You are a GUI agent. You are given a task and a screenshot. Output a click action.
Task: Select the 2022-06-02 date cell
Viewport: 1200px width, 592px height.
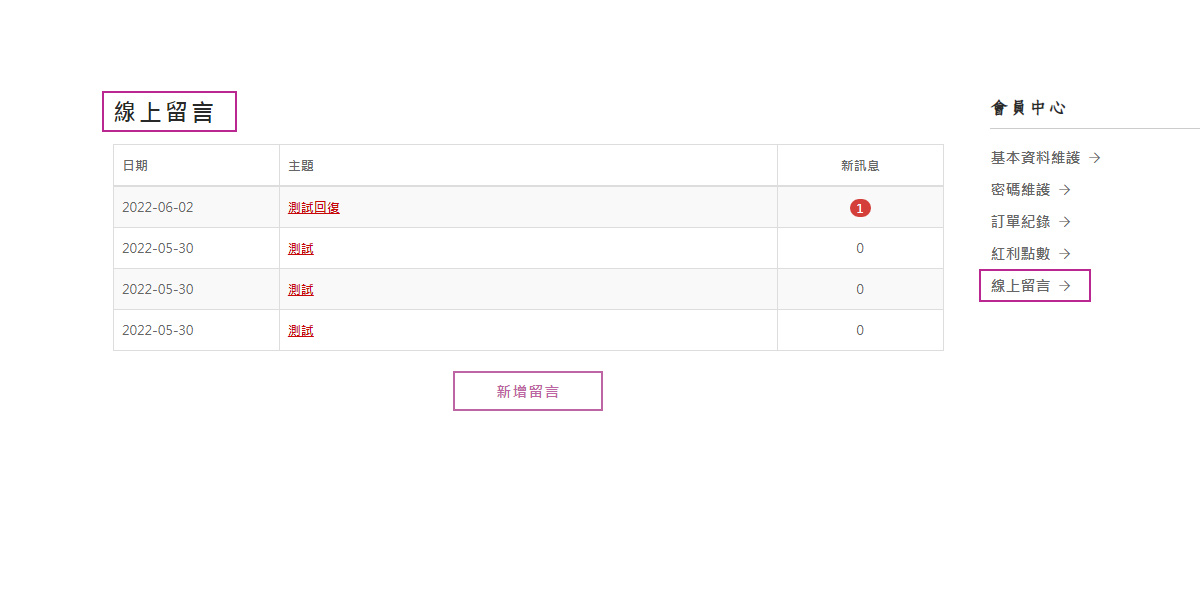pyautogui.click(x=196, y=207)
